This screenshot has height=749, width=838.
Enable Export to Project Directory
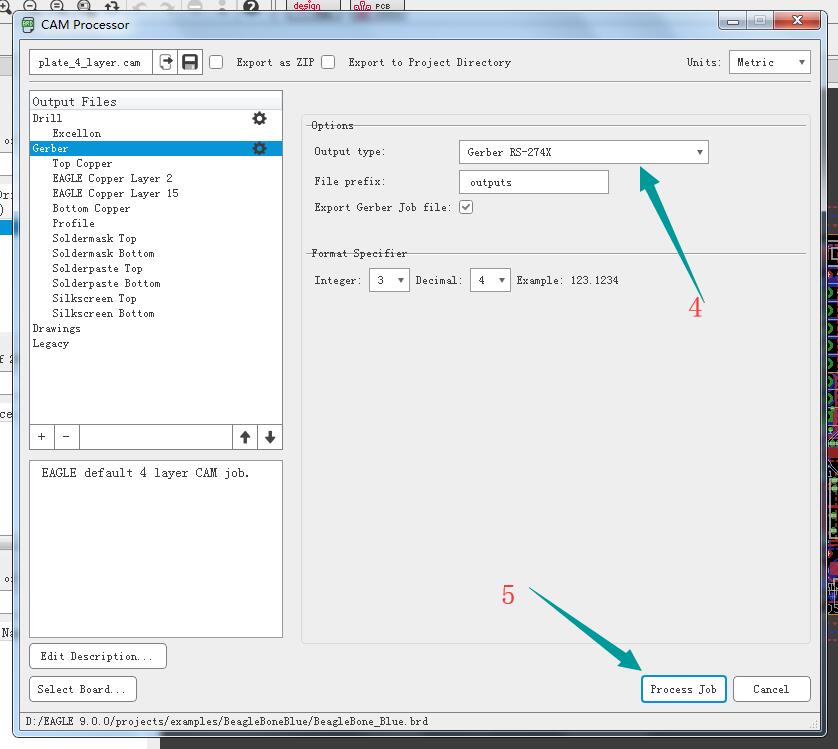click(x=329, y=62)
